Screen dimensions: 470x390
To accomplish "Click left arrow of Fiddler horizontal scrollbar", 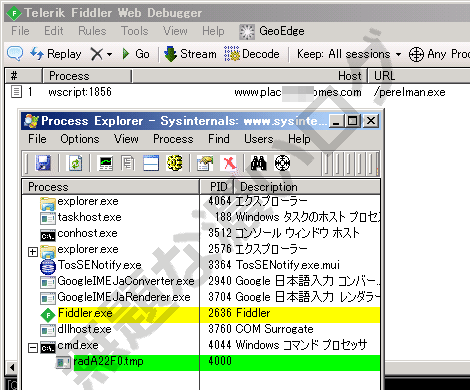I will (x=12, y=367).
